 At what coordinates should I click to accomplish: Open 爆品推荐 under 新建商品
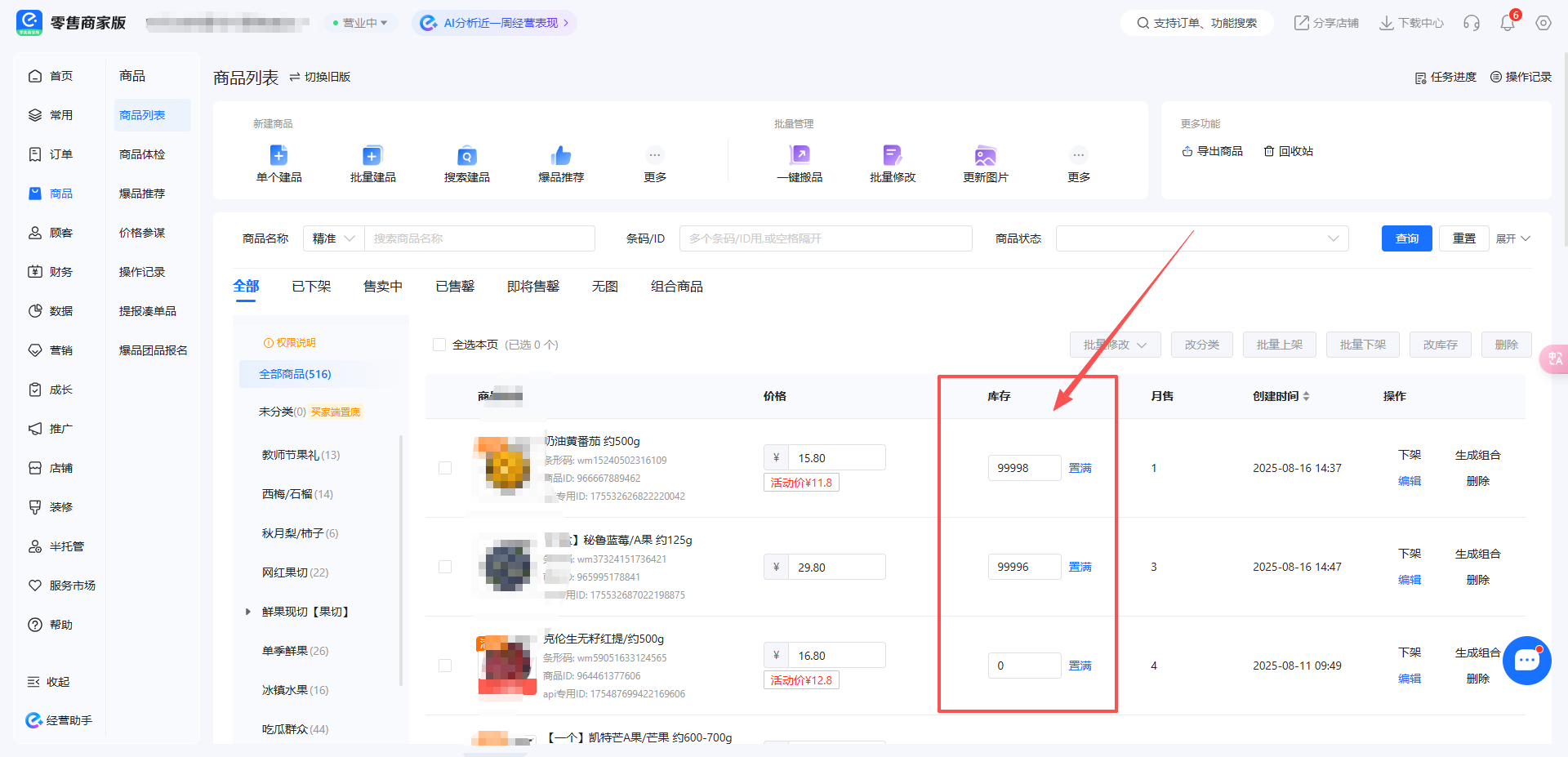pyautogui.click(x=560, y=163)
